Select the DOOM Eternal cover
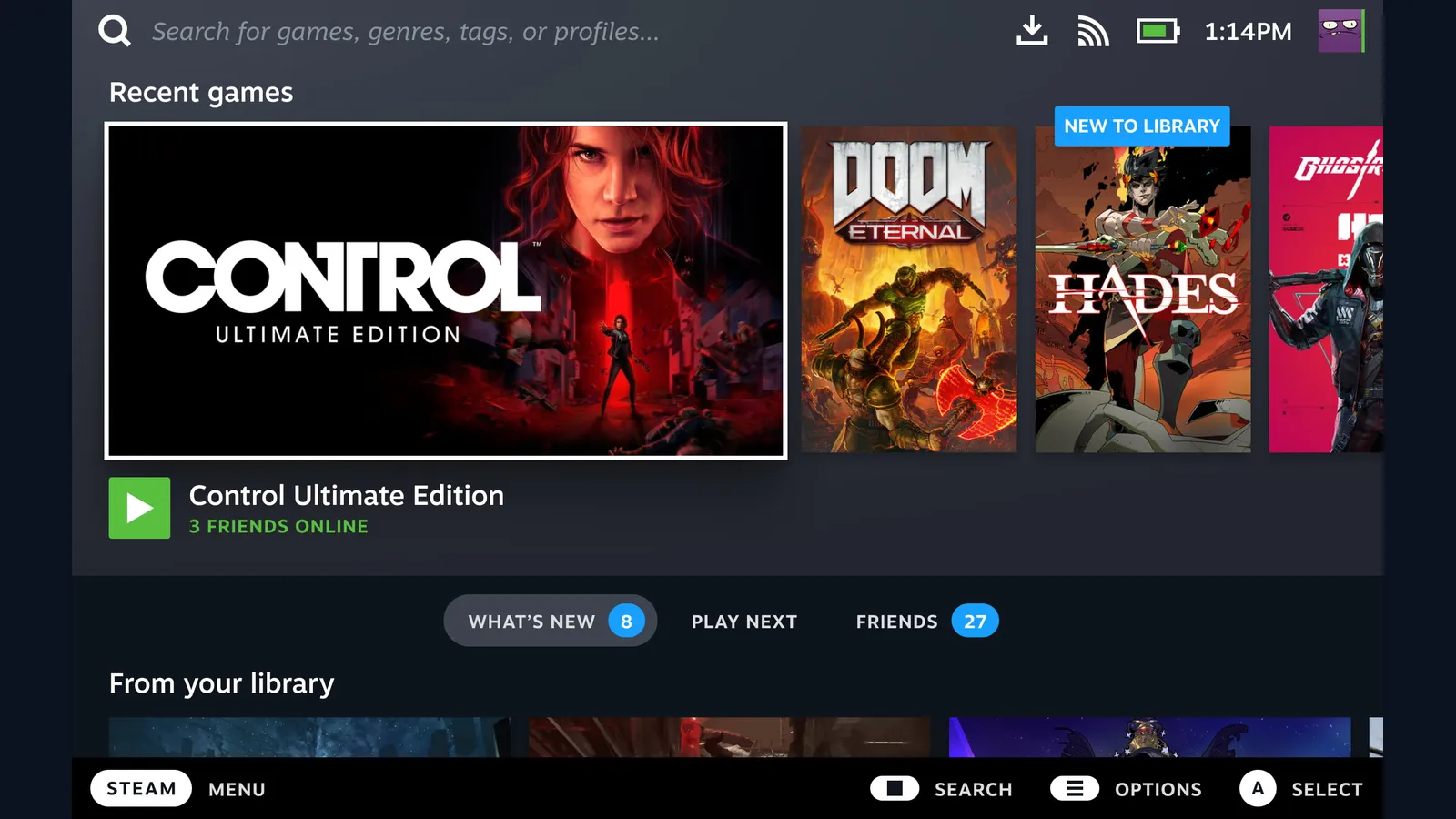The height and width of the screenshot is (819, 1456). [x=908, y=289]
